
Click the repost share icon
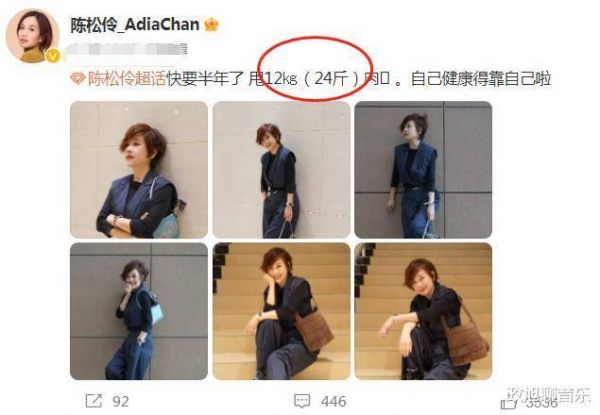tap(94, 401)
